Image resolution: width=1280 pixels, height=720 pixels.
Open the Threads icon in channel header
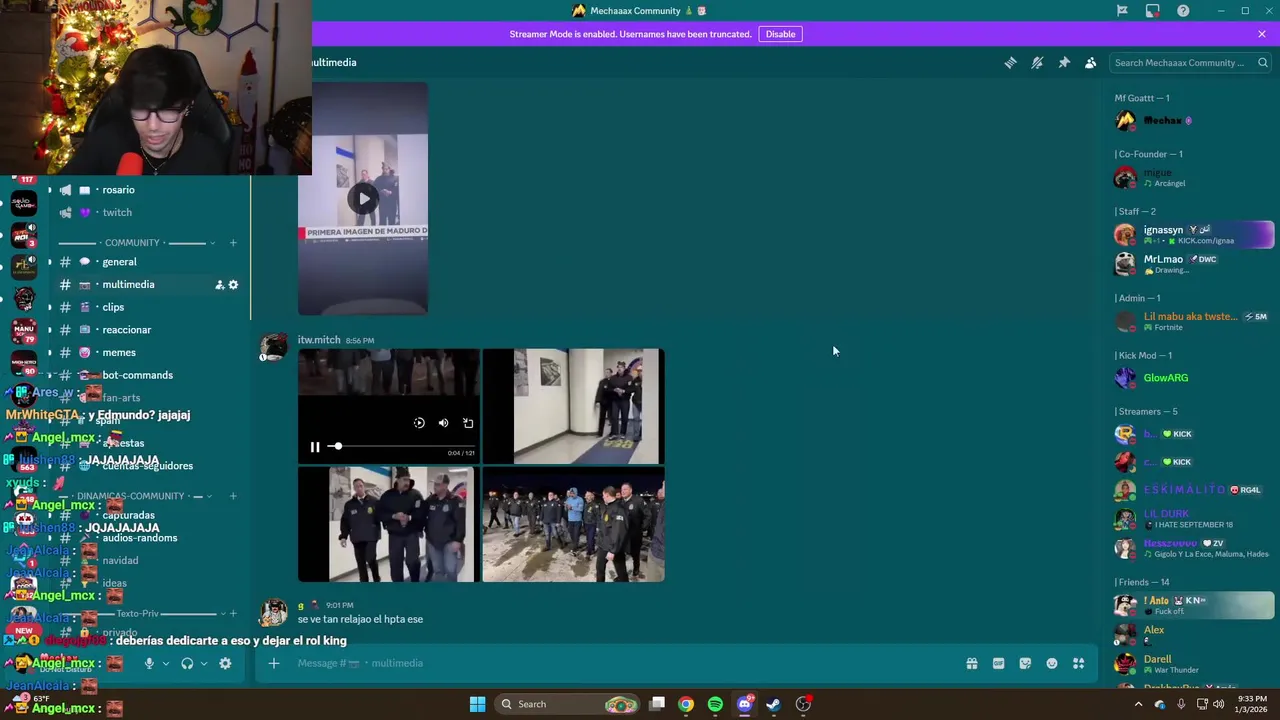point(1010,63)
